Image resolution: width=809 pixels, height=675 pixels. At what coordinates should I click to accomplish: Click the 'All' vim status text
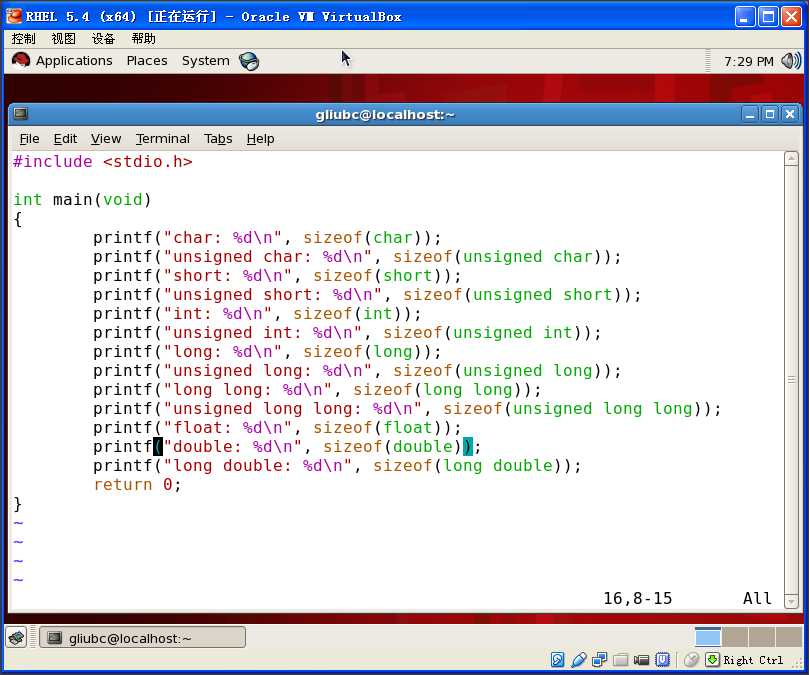click(x=757, y=598)
